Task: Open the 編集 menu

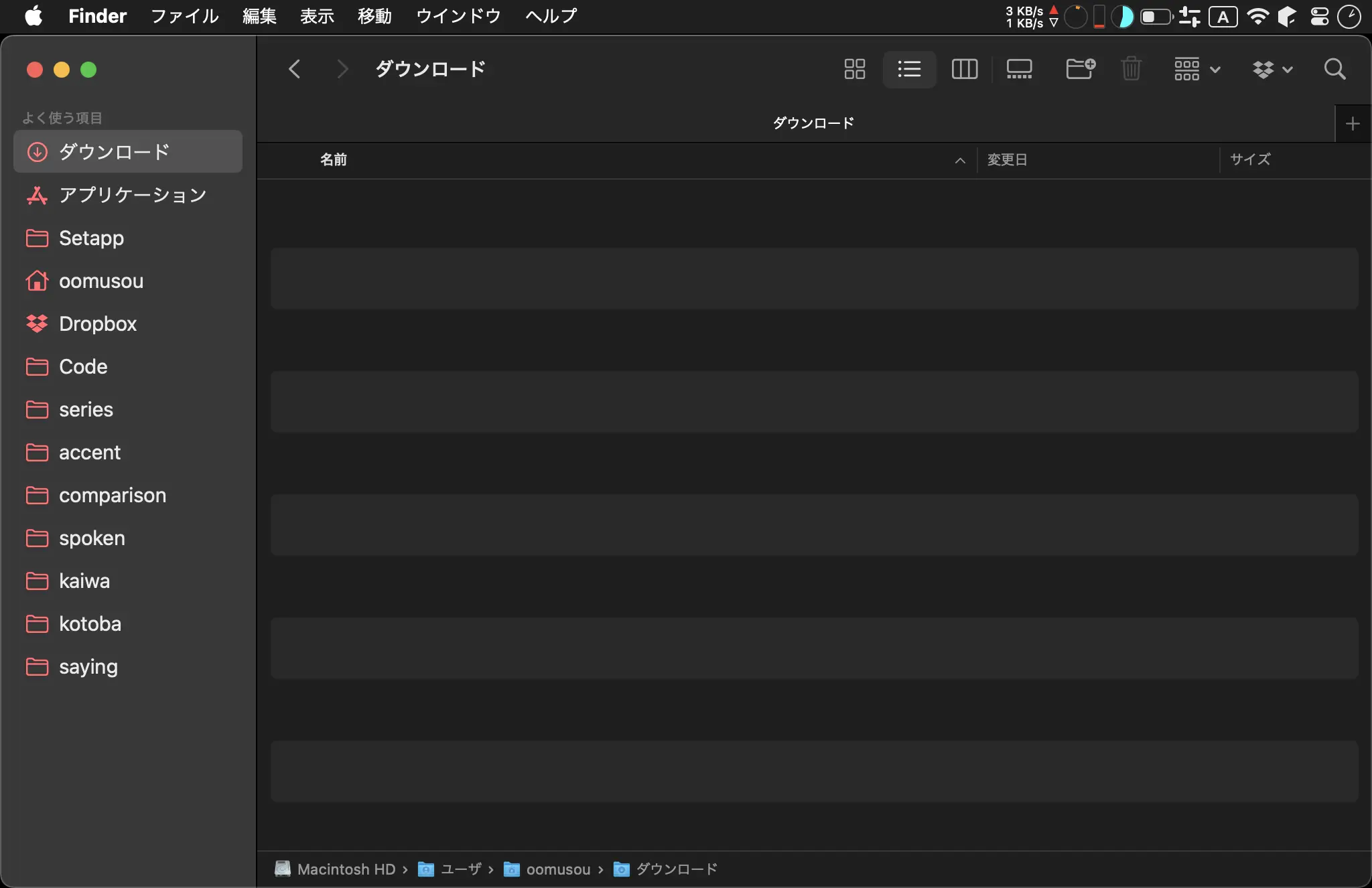Action: point(259,16)
